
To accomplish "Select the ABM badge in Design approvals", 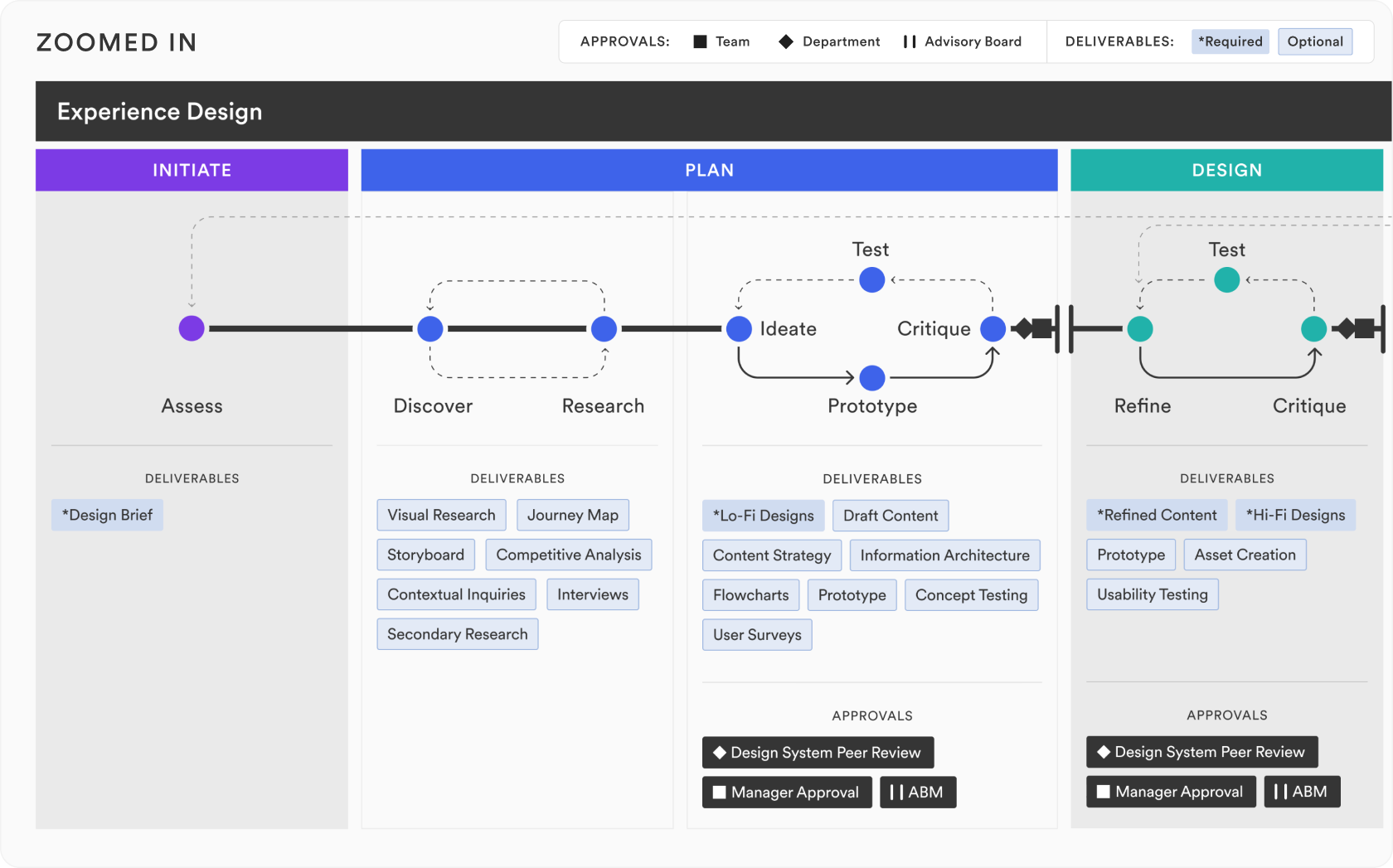I will tap(1301, 792).
